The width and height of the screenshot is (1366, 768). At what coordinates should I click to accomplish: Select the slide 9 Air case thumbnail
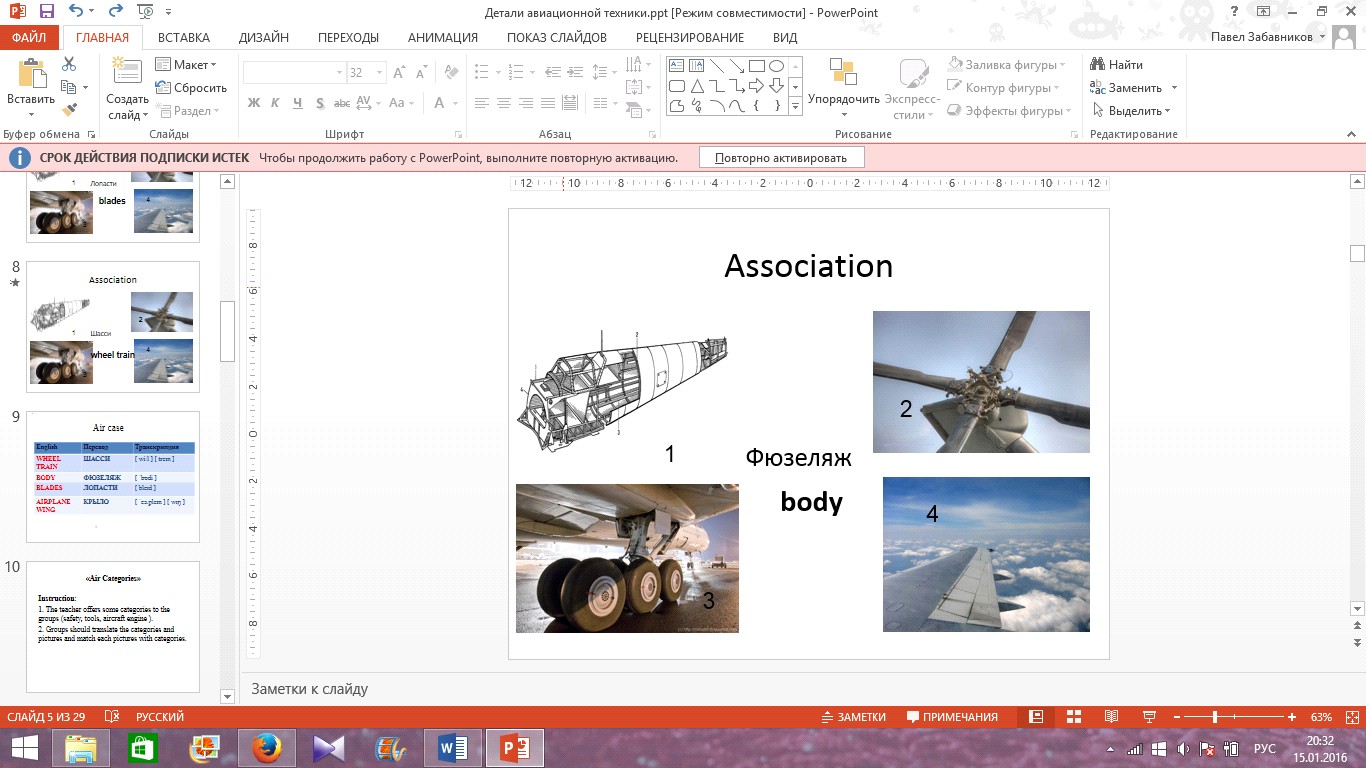click(113, 477)
